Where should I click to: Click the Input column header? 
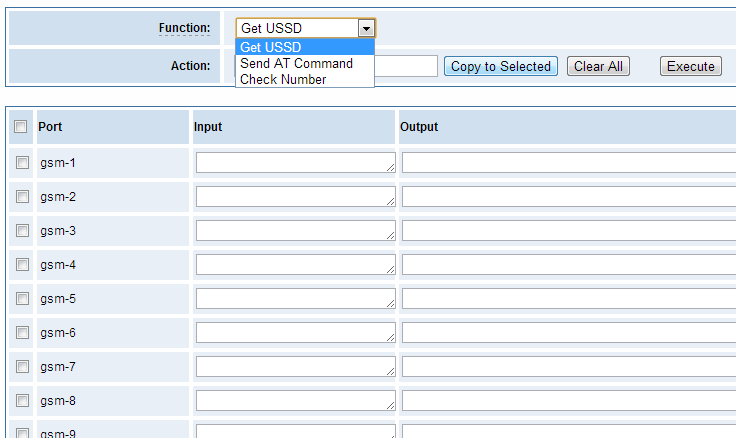point(208,127)
